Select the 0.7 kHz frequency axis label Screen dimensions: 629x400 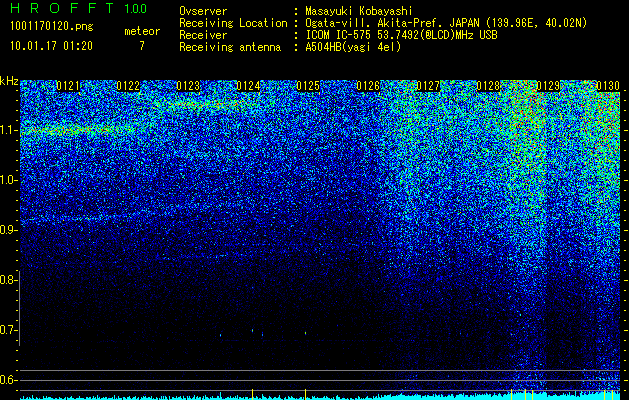7,330
